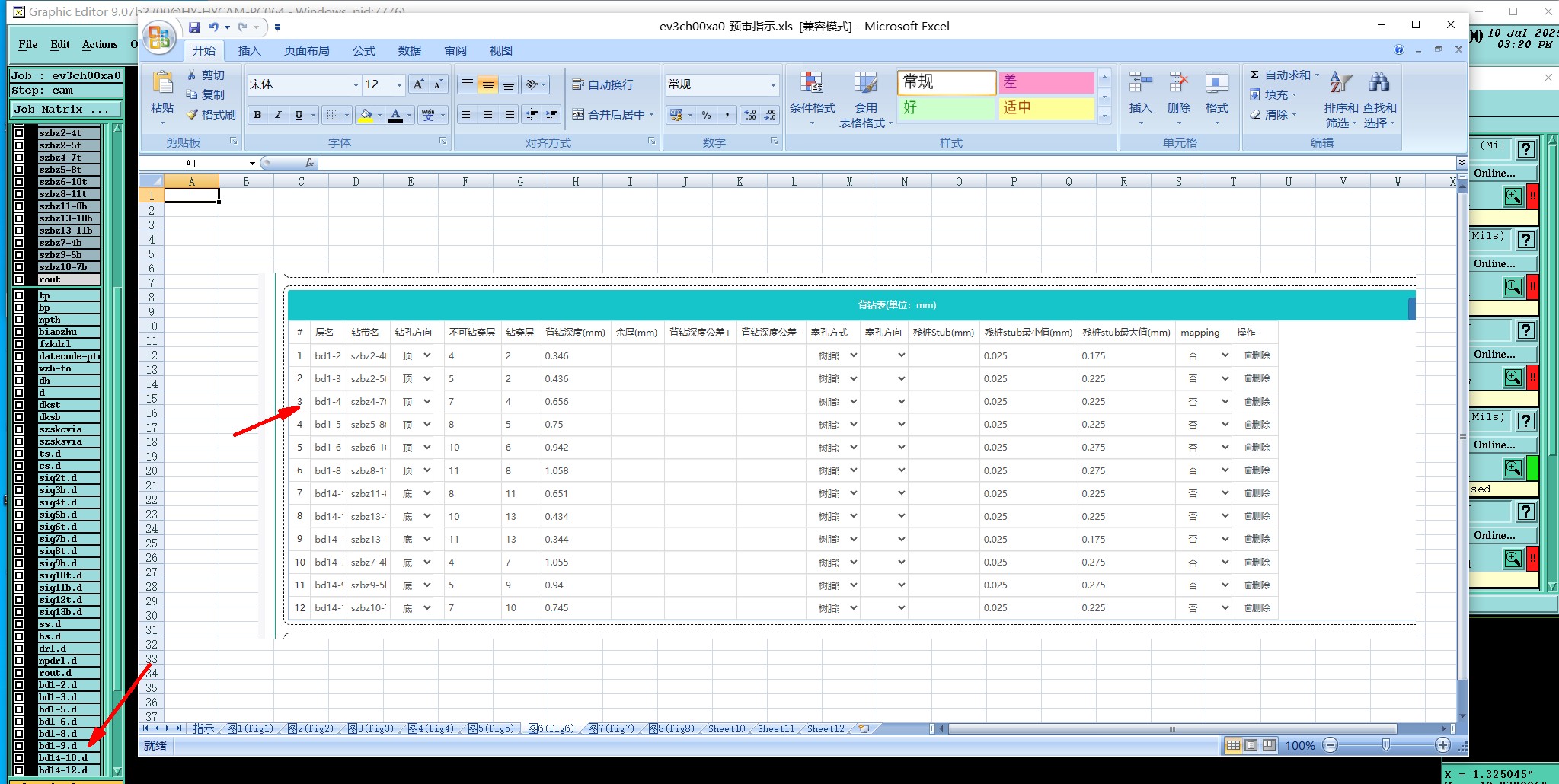Image resolution: width=1559 pixels, height=784 pixels.
Task: Click the Office button in Excel
Action: coord(159,37)
